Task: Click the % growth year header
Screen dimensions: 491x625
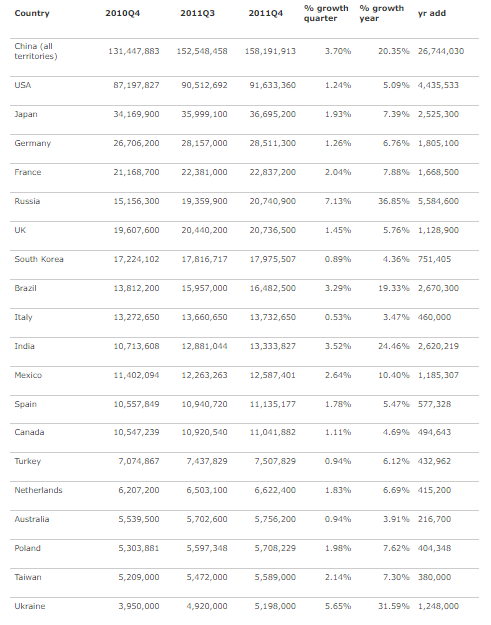Action: tap(381, 13)
